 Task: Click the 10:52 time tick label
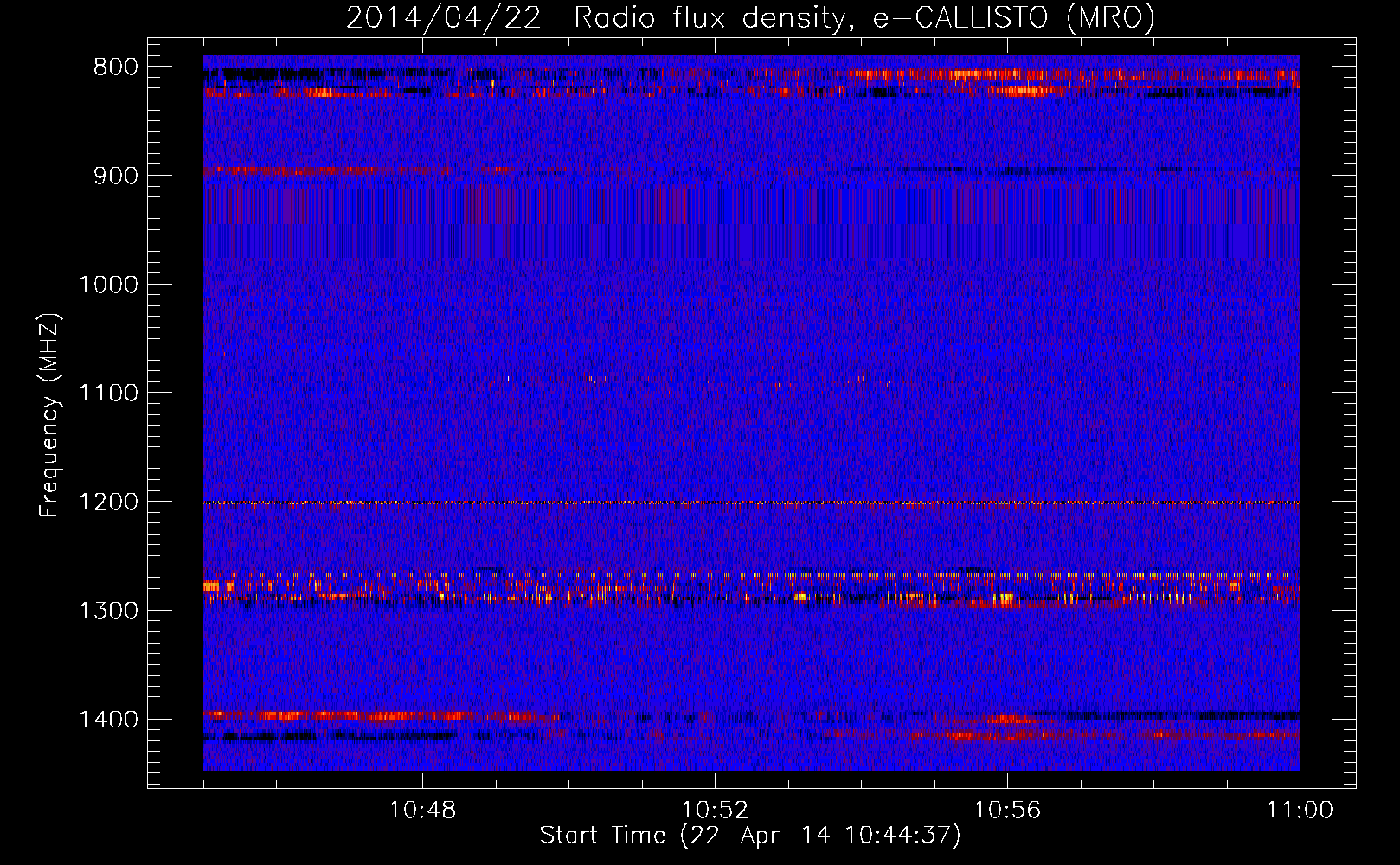pyautogui.click(x=715, y=811)
